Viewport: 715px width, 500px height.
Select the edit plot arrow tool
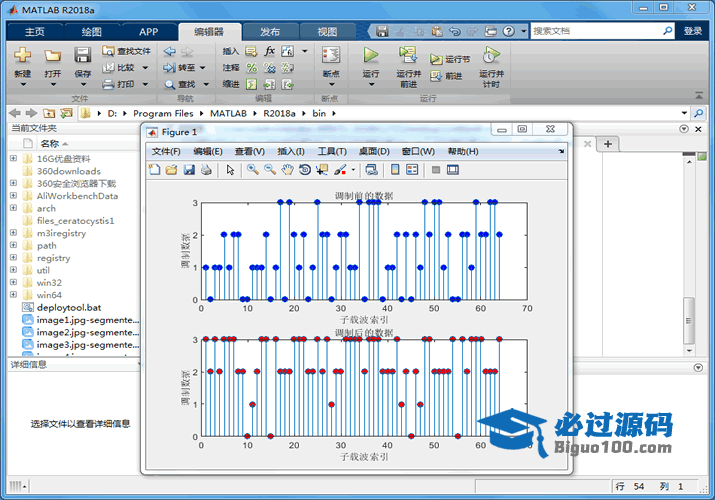click(230, 170)
